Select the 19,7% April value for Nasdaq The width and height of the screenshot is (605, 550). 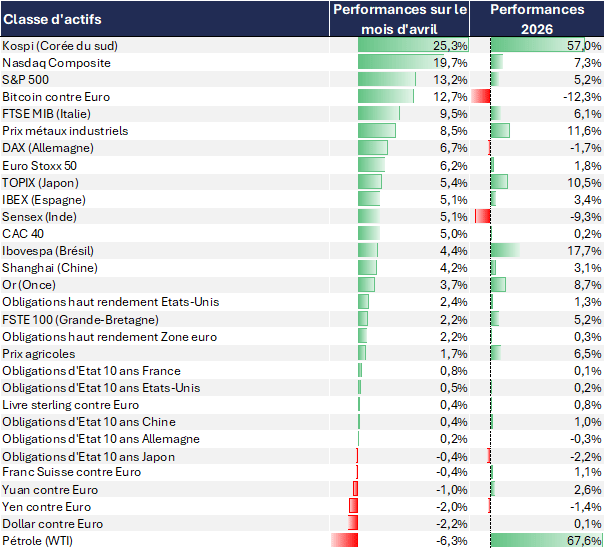[450, 63]
